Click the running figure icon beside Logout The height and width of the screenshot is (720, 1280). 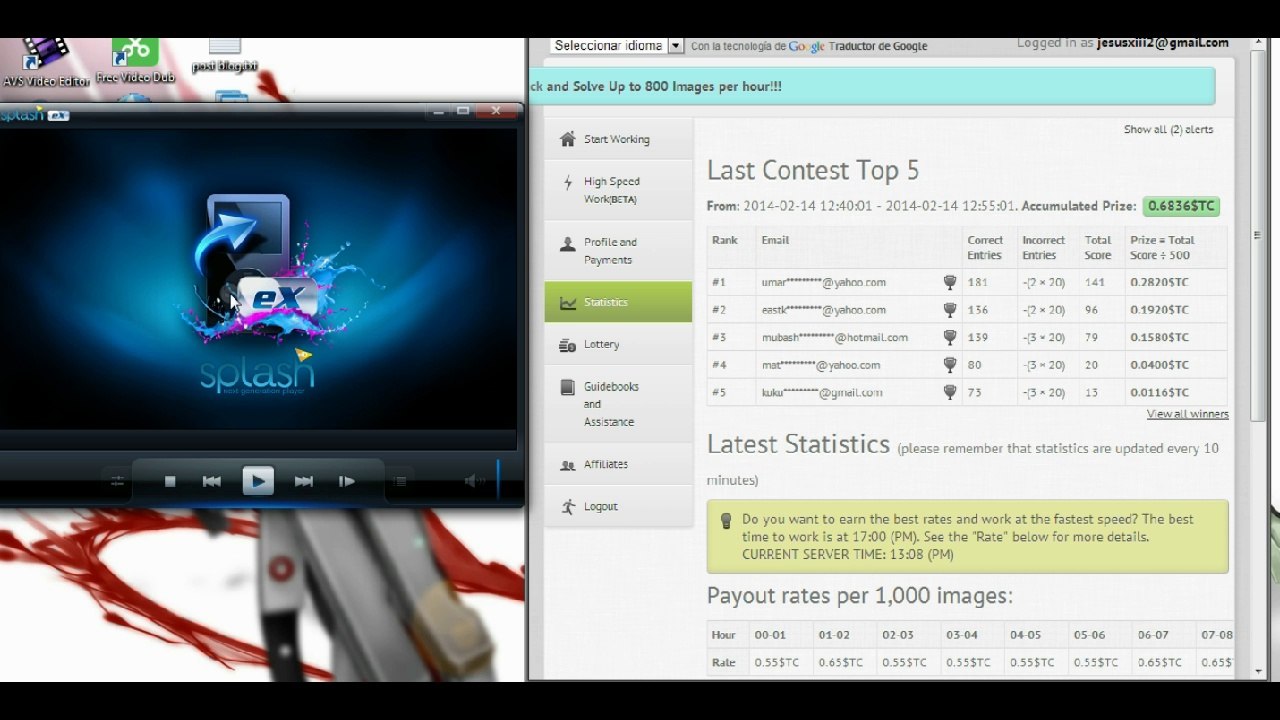coord(568,507)
